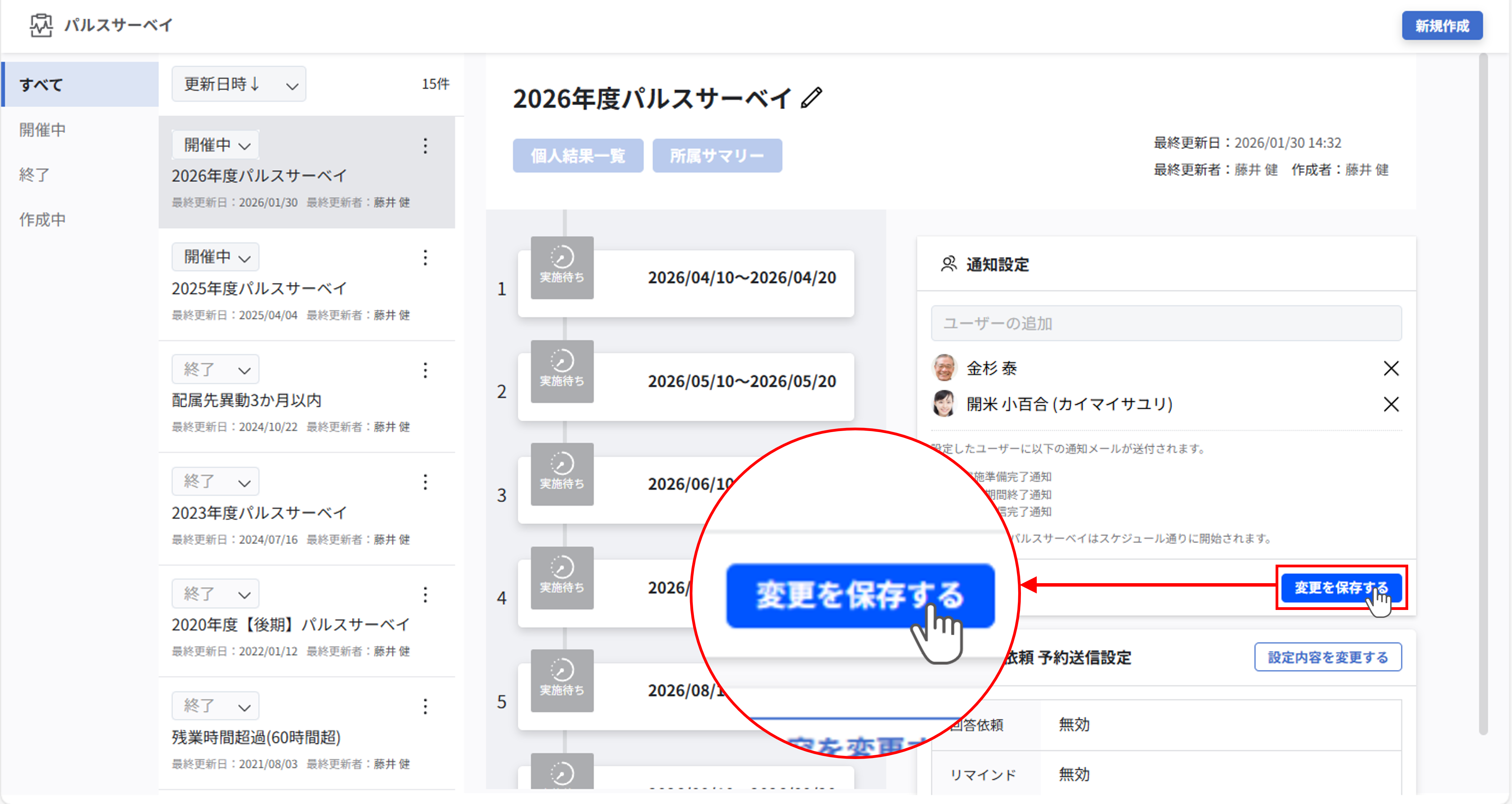This screenshot has width=1512, height=804.
Task: Remove 開米 小百合 with the X icon
Action: click(1391, 404)
